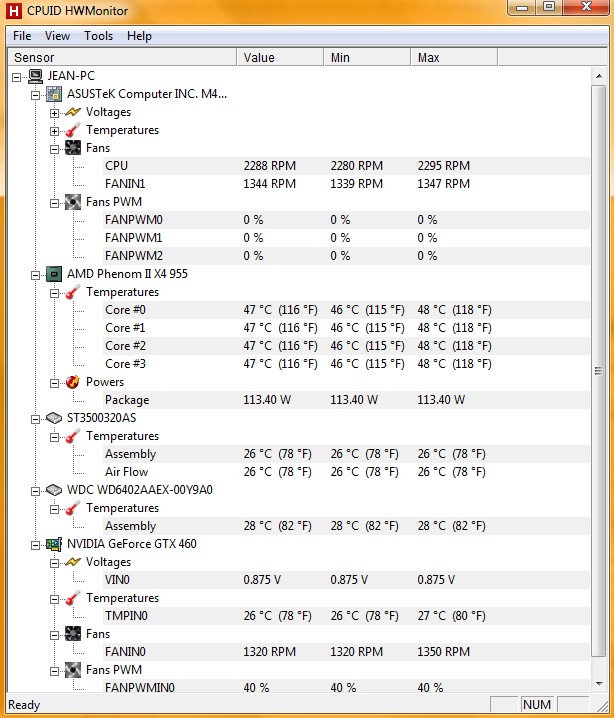The width and height of the screenshot is (614, 718).
Task: Click the Min column header
Action: click(x=367, y=58)
